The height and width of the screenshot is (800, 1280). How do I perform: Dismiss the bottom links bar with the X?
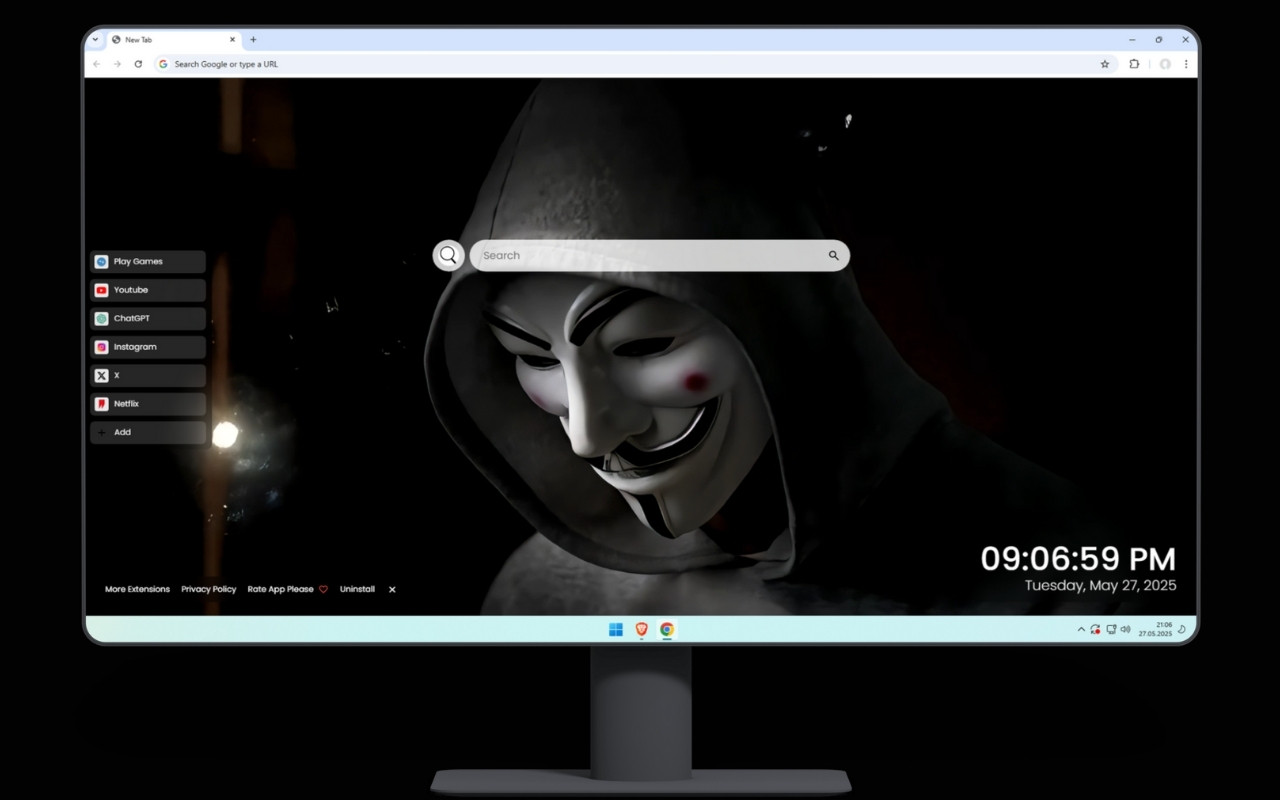click(x=392, y=589)
